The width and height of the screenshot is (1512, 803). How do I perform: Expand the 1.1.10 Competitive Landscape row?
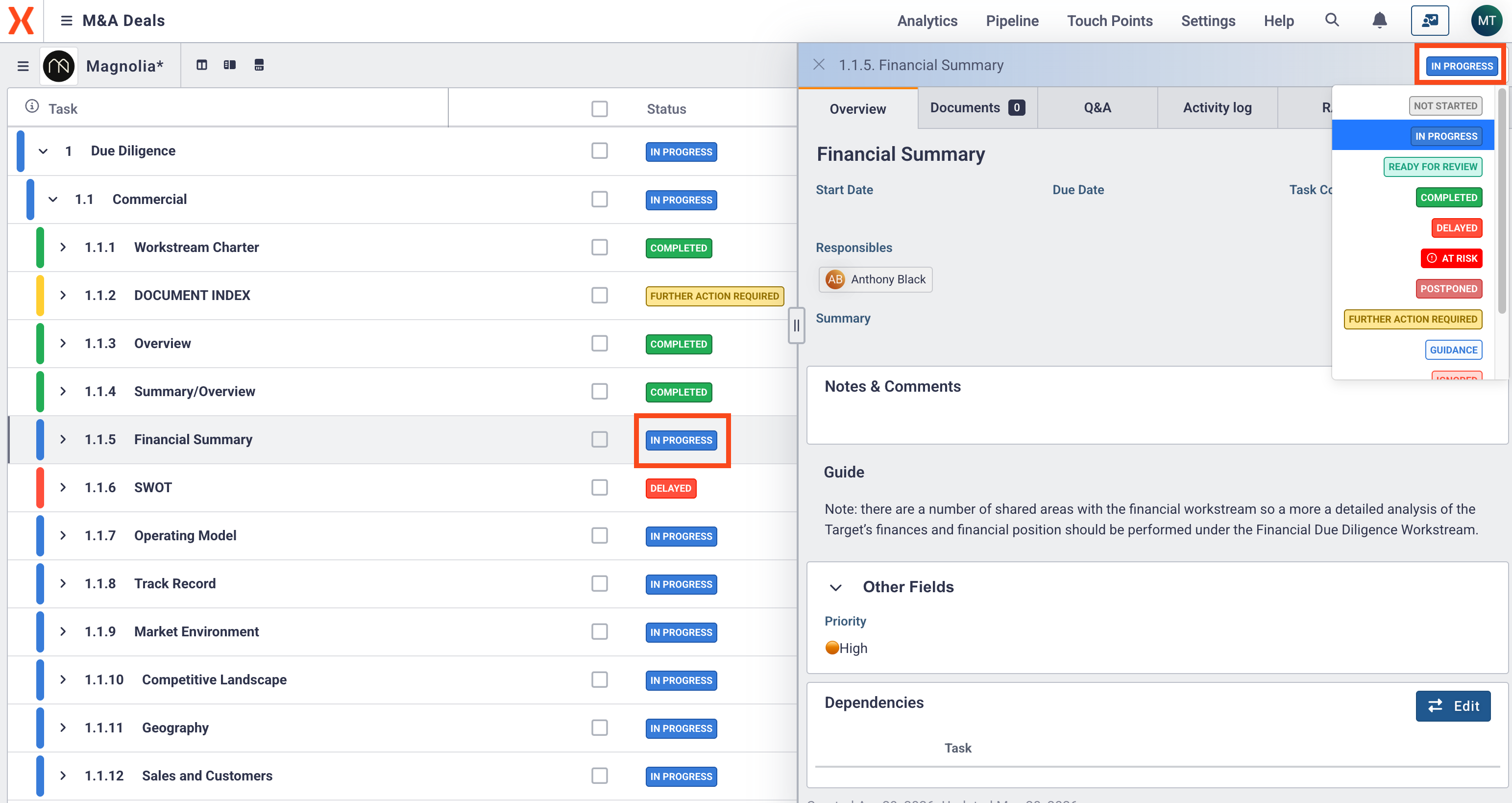point(63,679)
